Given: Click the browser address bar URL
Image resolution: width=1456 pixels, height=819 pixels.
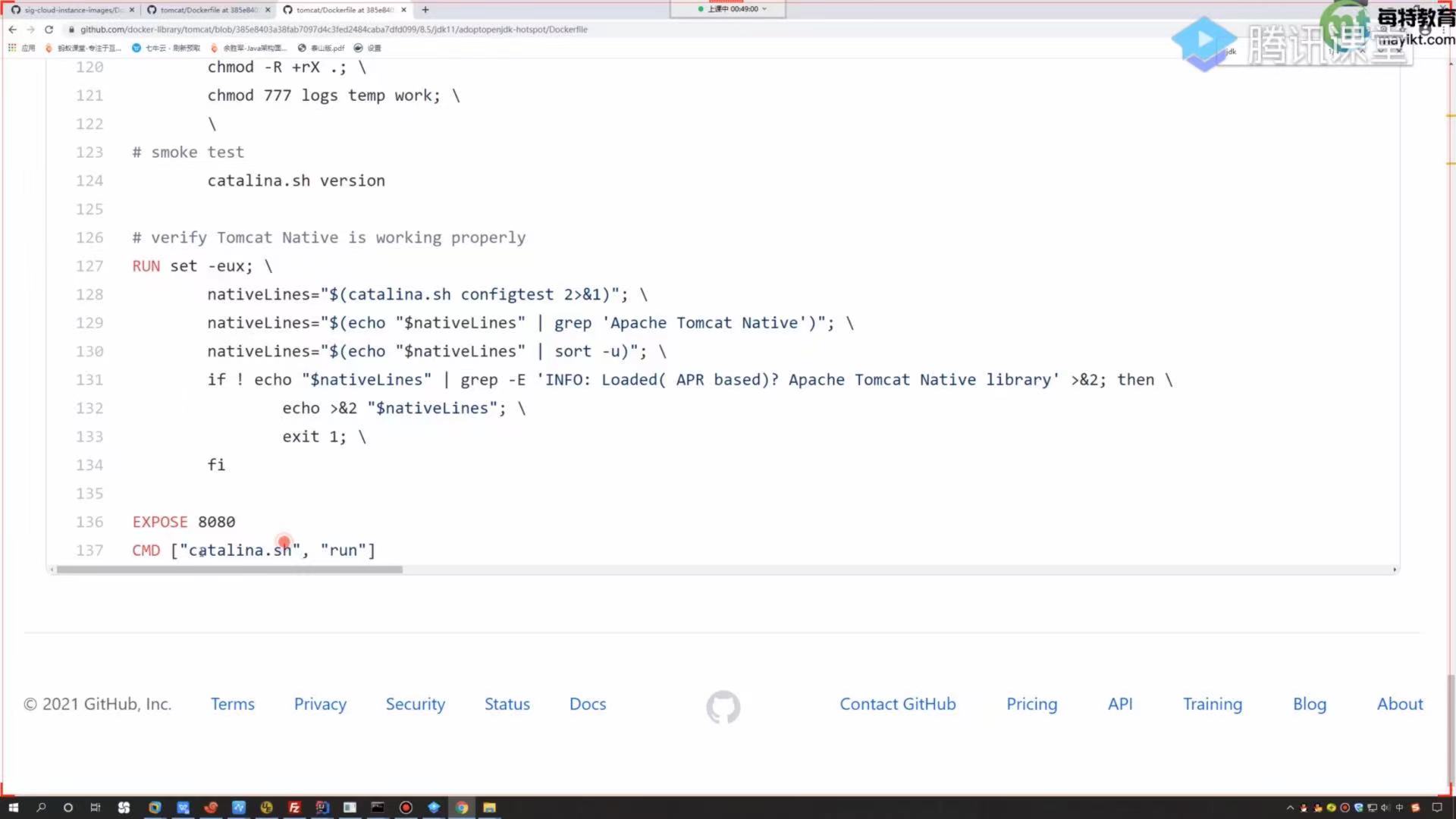Looking at the screenshot, I should (334, 30).
